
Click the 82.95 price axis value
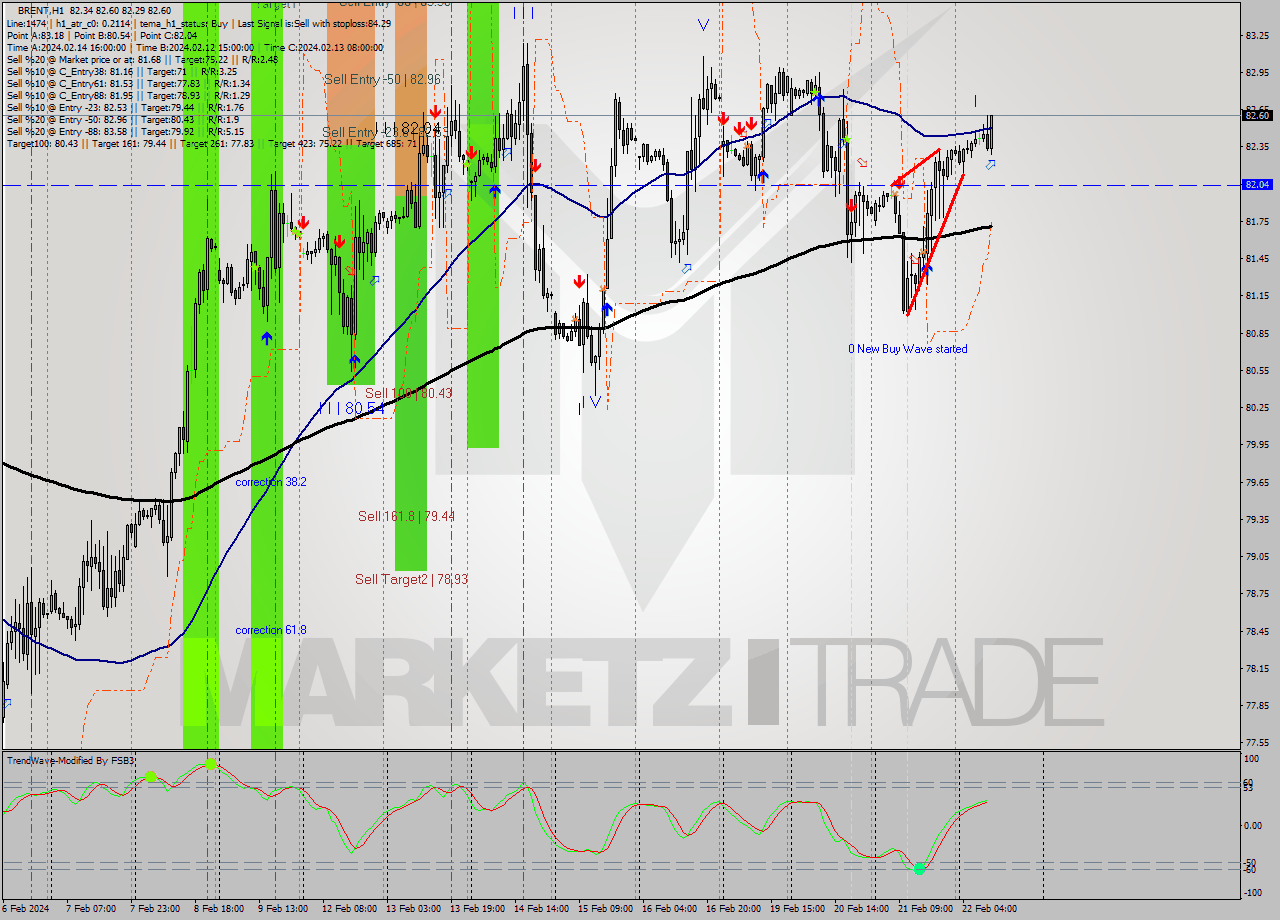[1258, 73]
